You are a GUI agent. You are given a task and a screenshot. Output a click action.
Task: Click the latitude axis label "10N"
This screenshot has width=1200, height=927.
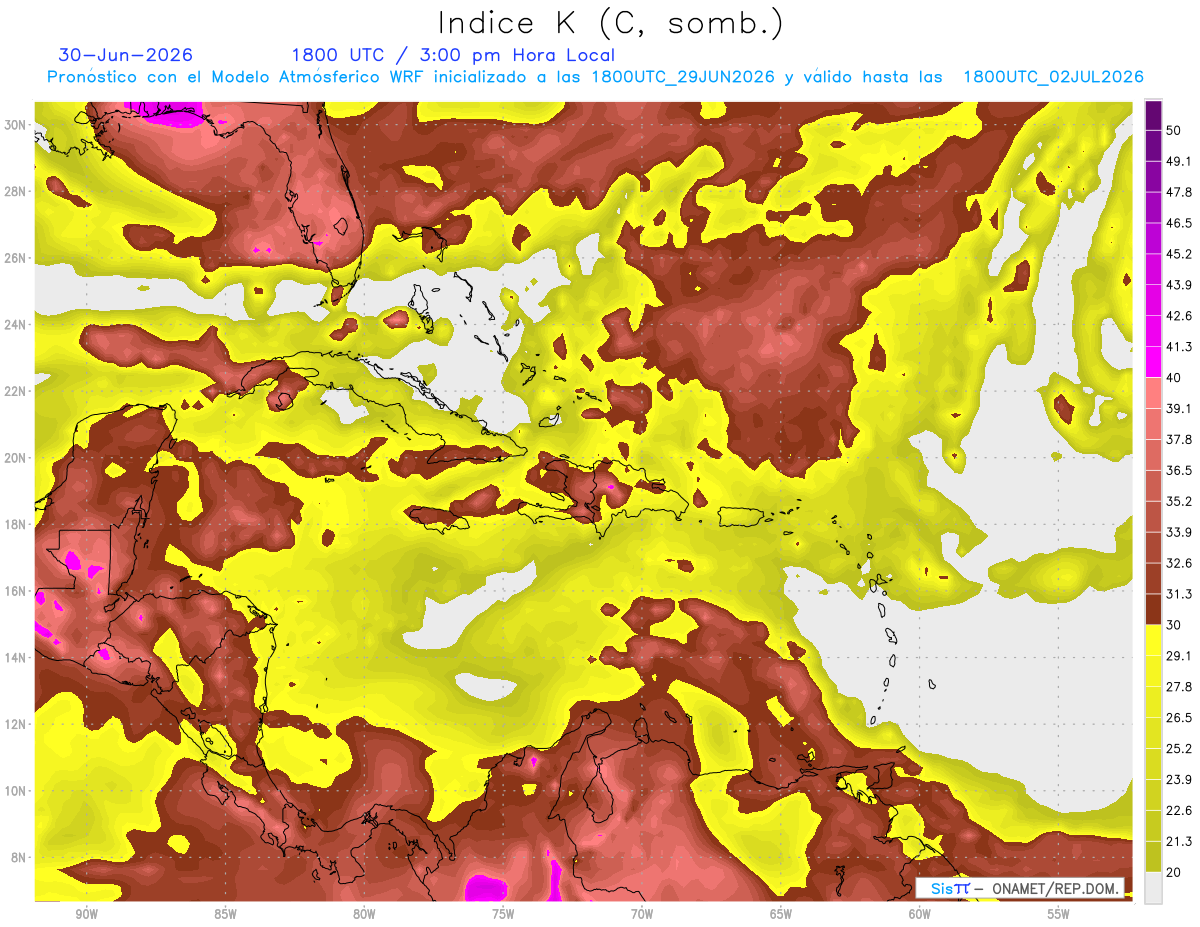tap(17, 791)
